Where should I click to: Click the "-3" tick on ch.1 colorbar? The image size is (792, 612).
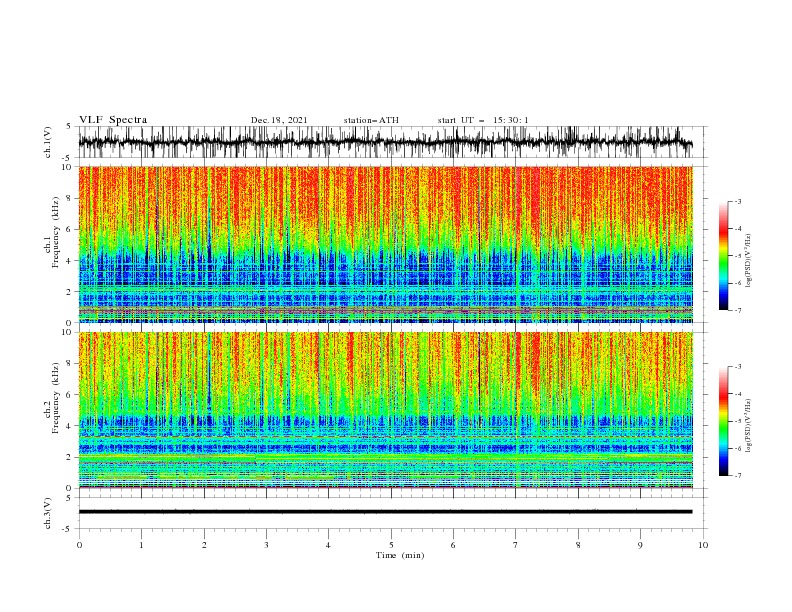(x=737, y=201)
